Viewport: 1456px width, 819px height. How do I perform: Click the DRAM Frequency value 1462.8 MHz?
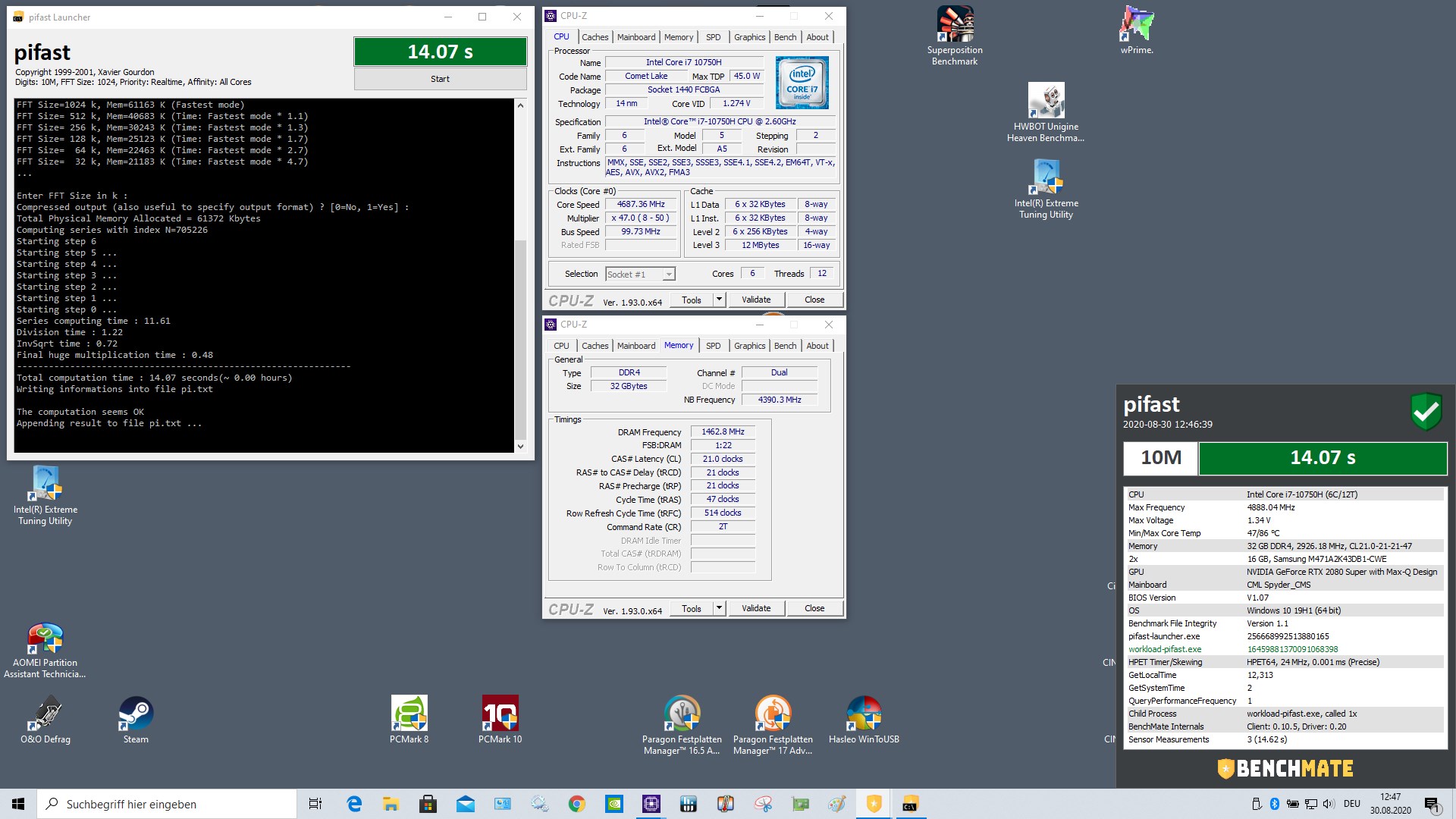[723, 431]
